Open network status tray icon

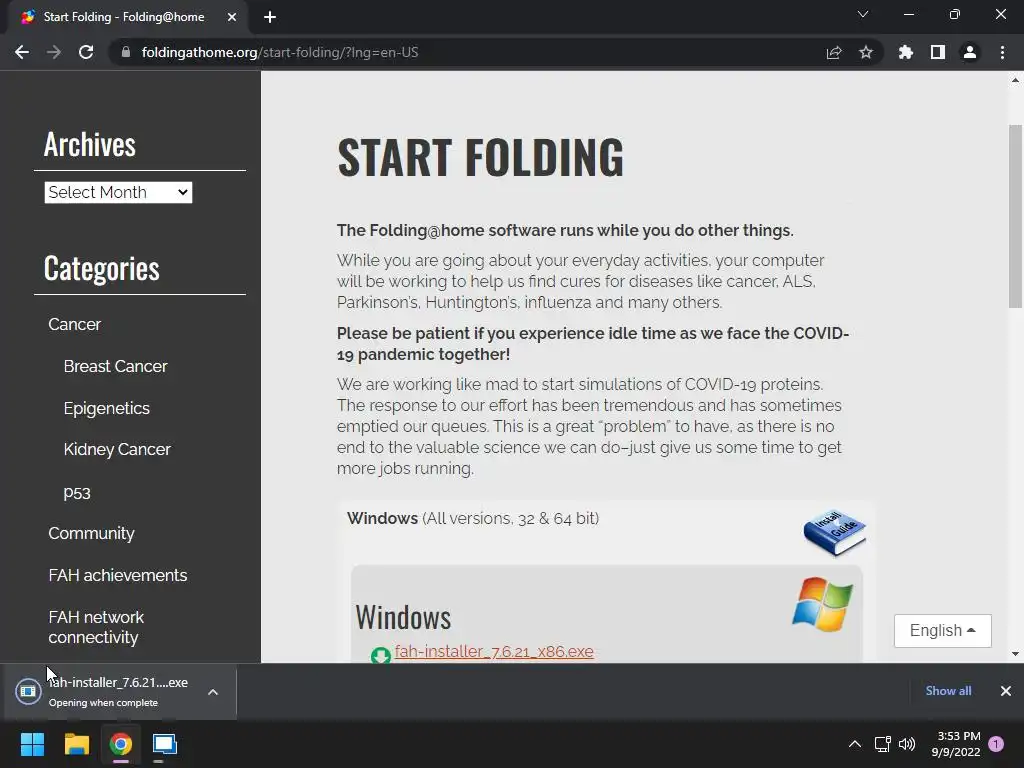[883, 744]
